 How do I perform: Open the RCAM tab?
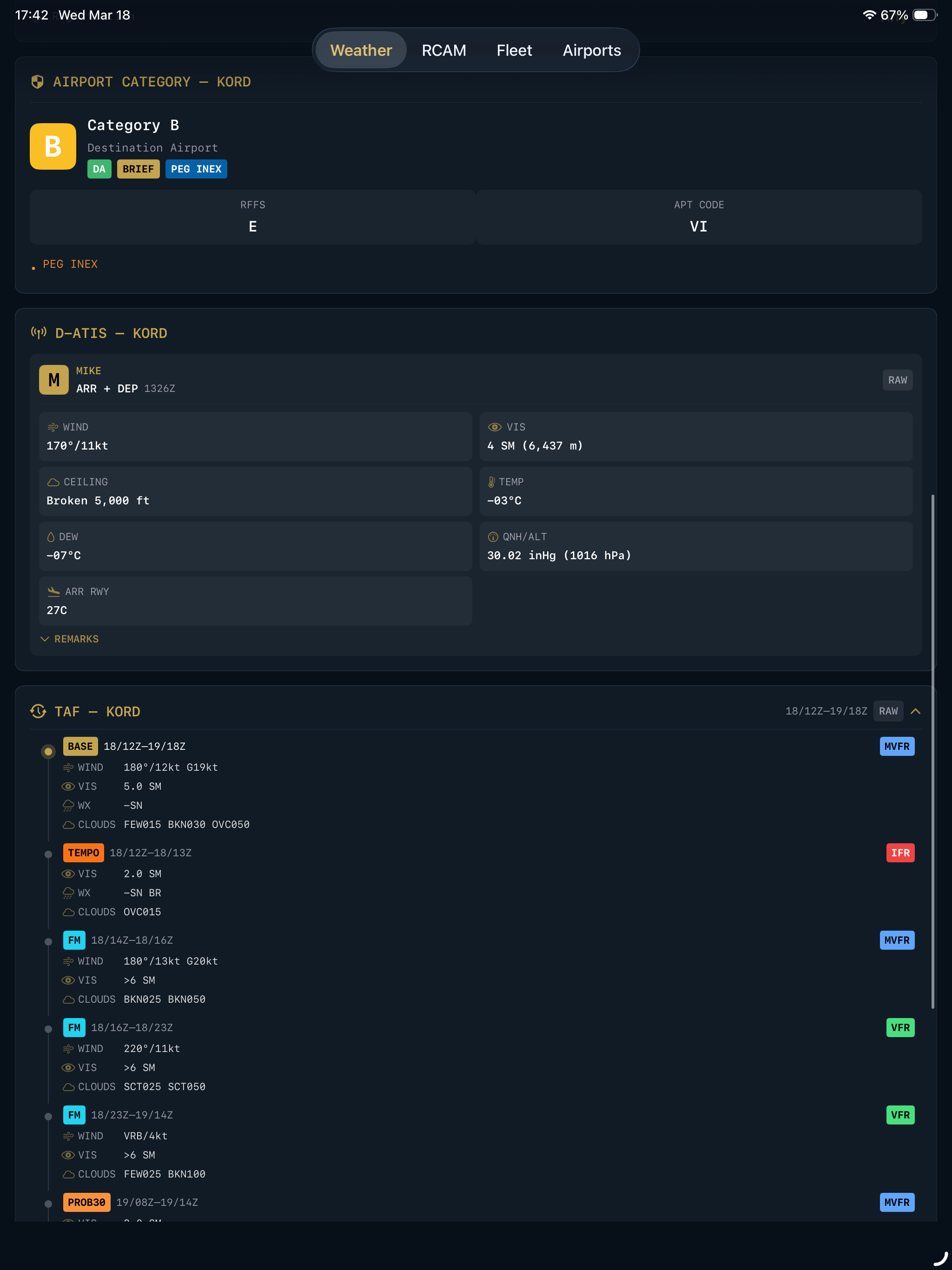[x=444, y=50]
